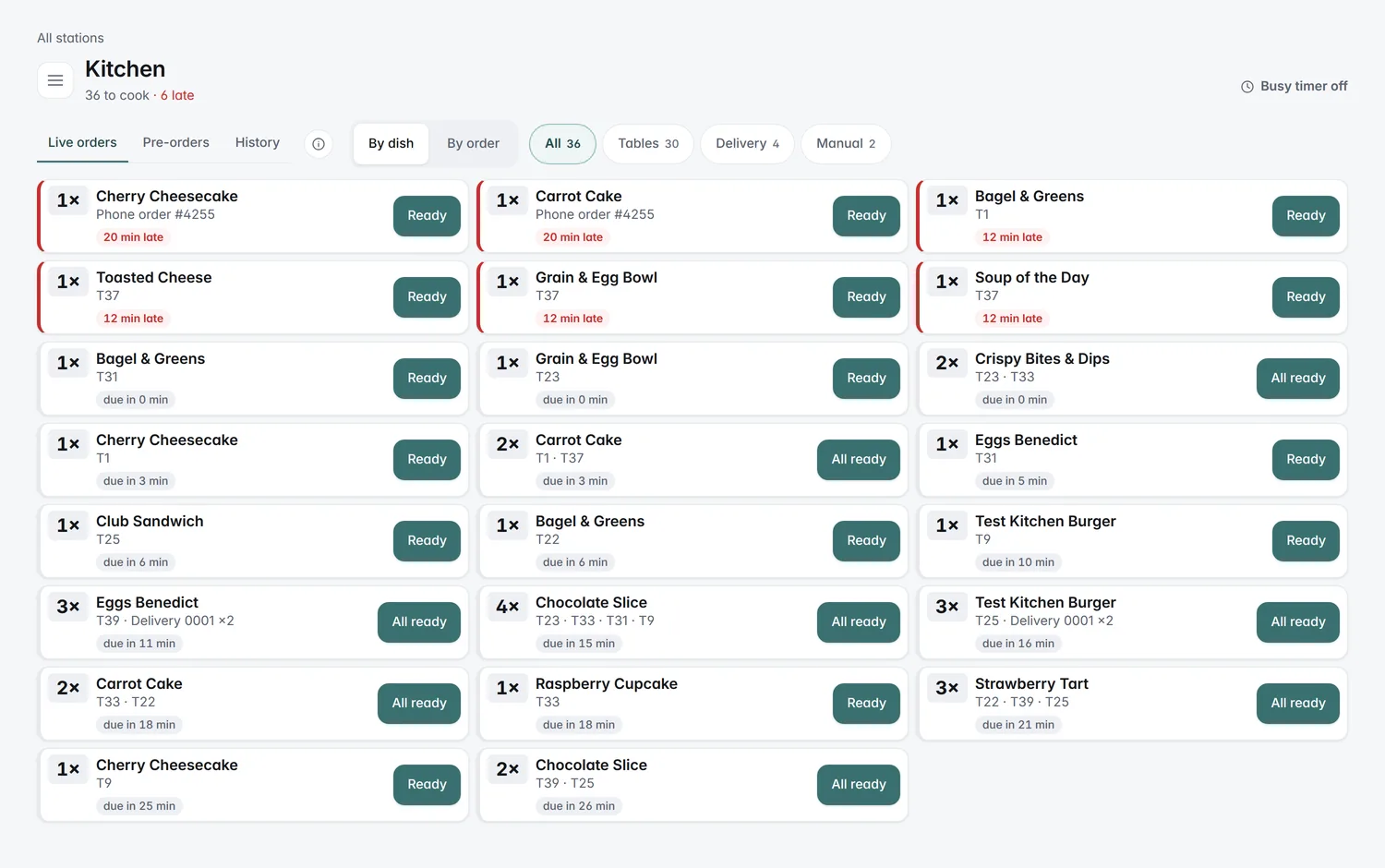Mark Soup of the Day ready

pyautogui.click(x=1306, y=297)
